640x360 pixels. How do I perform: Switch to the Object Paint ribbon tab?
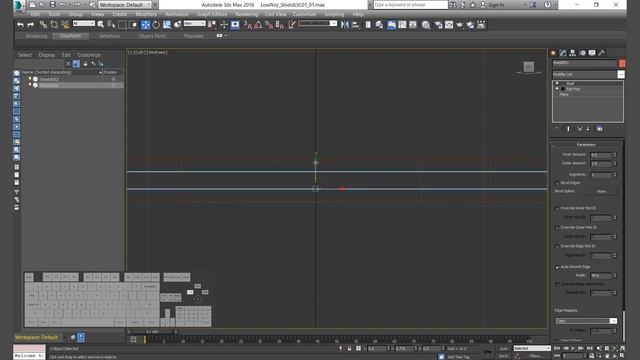tap(152, 36)
